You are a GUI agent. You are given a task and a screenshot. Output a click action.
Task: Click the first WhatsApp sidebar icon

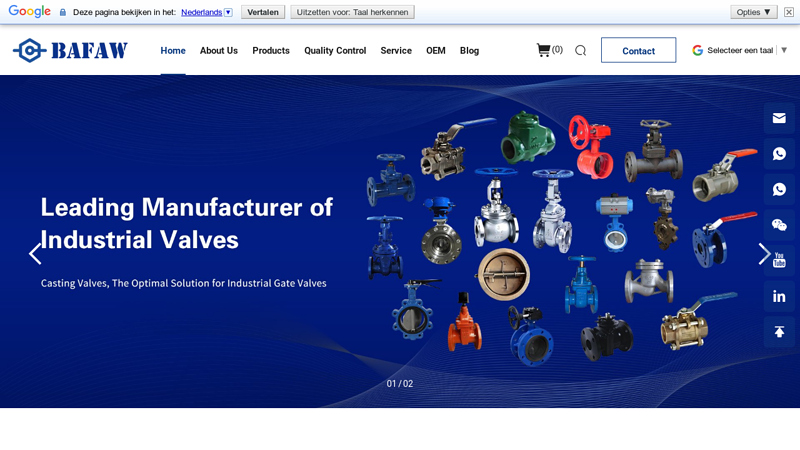tap(779, 154)
